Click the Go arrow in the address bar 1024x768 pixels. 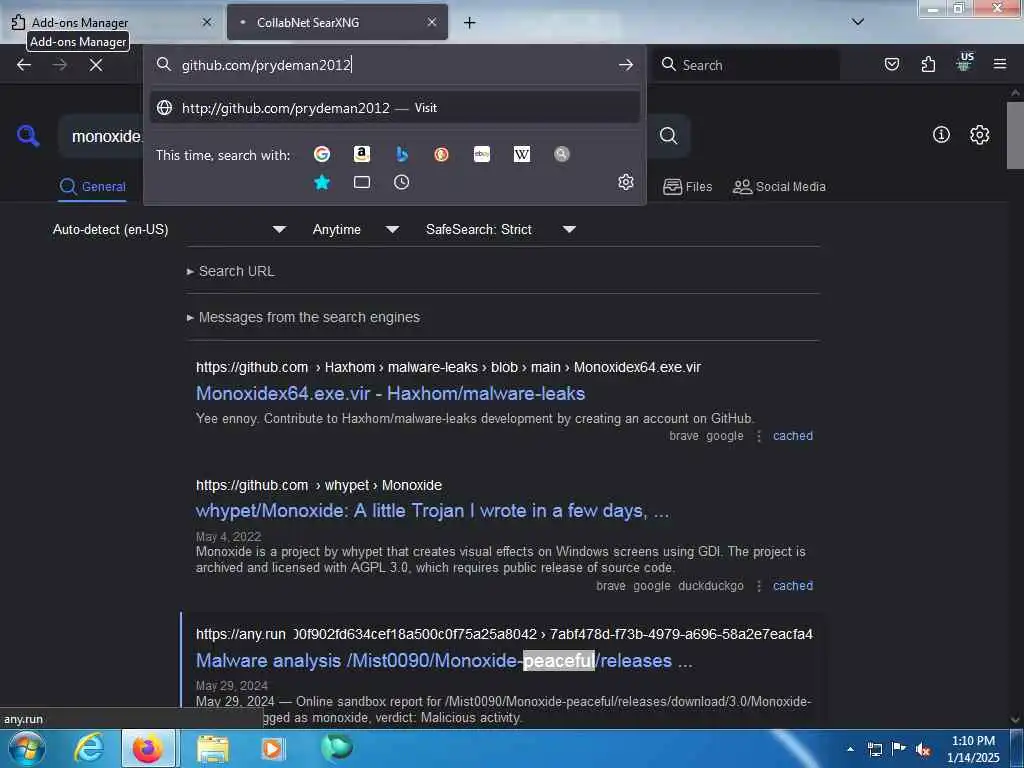(626, 65)
